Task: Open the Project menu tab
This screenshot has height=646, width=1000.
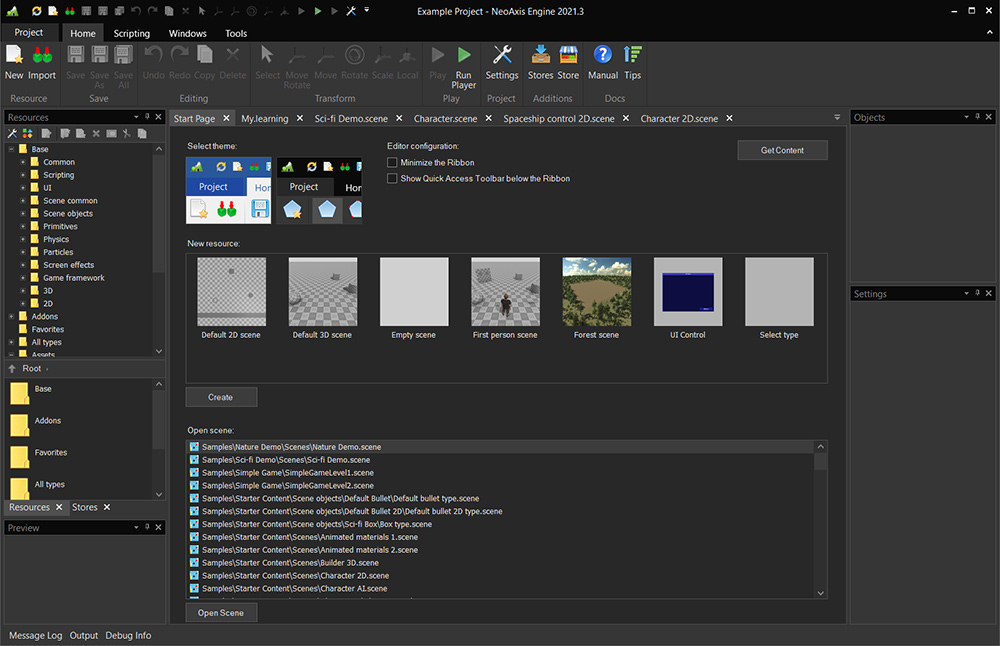Action: point(29,33)
